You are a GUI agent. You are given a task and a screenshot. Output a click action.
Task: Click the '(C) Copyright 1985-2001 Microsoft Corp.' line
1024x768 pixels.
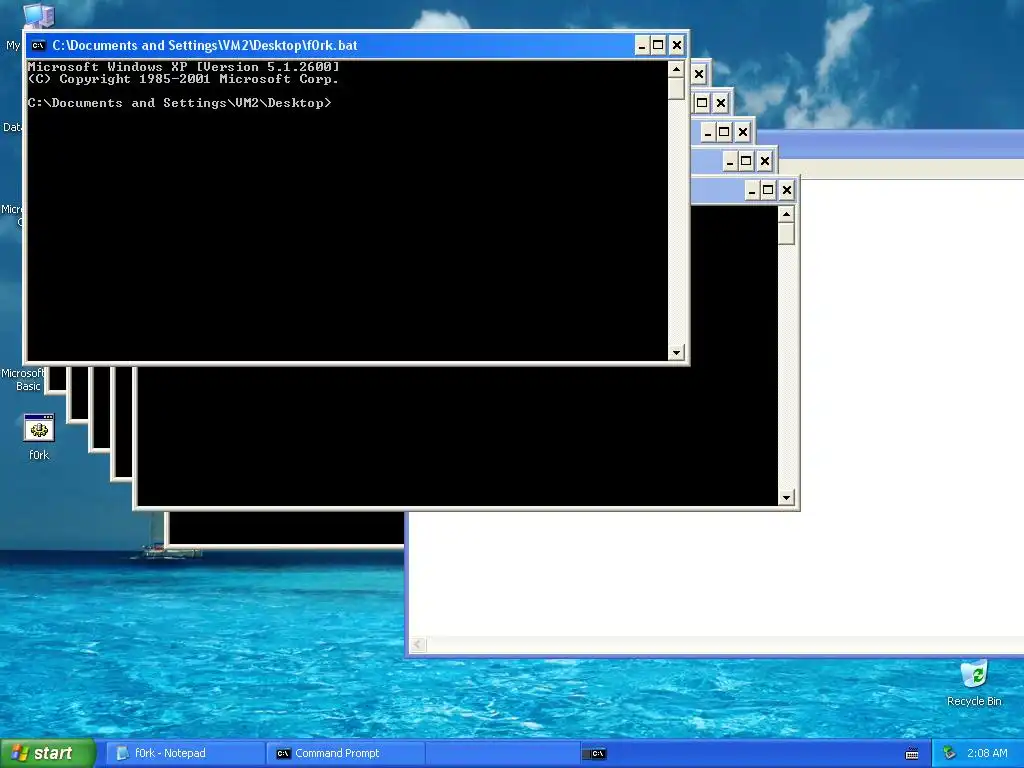coord(184,79)
